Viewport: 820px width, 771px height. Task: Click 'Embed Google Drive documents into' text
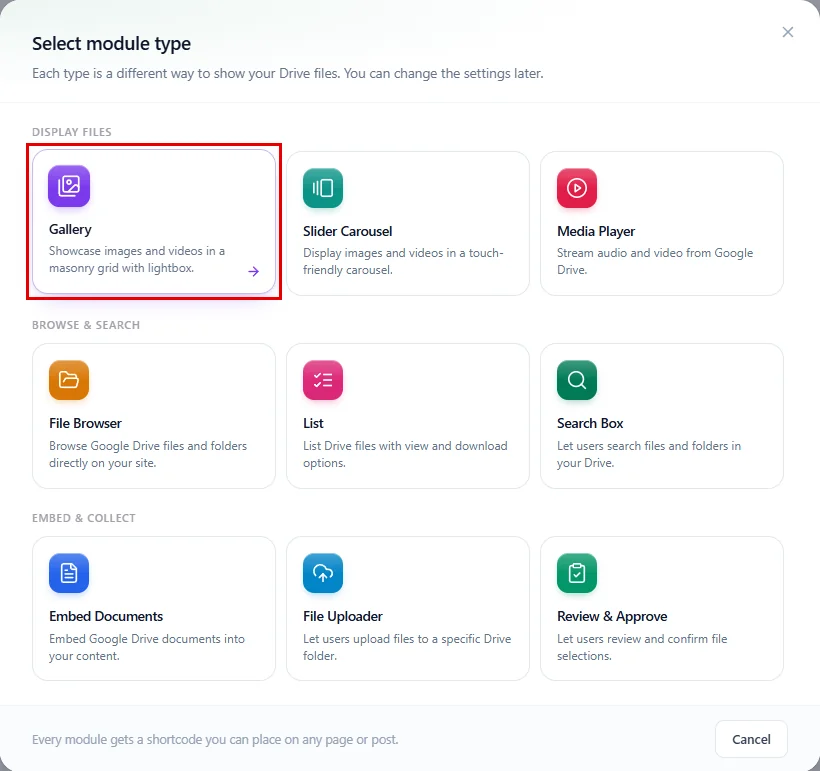coord(147,647)
